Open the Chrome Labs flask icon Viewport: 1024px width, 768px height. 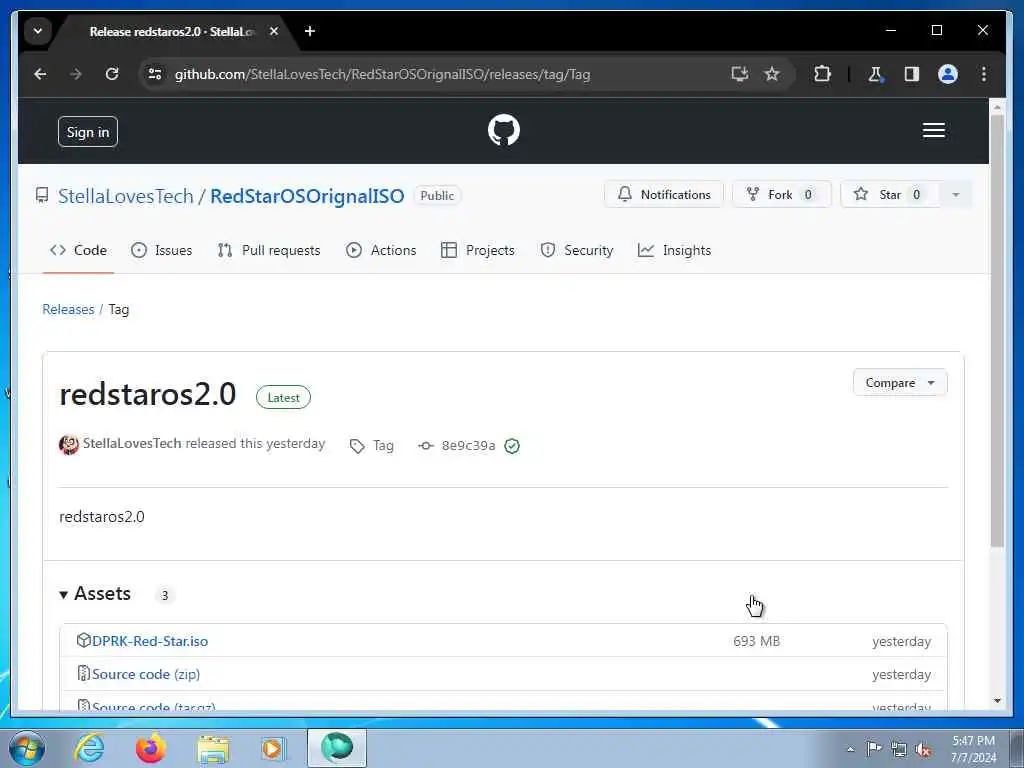(x=875, y=74)
